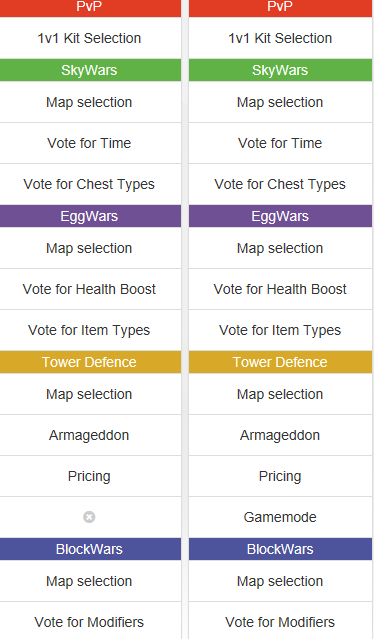The image size is (374, 639).
Task: Choose left SkyWars Vote for Time
Action: coord(89,143)
